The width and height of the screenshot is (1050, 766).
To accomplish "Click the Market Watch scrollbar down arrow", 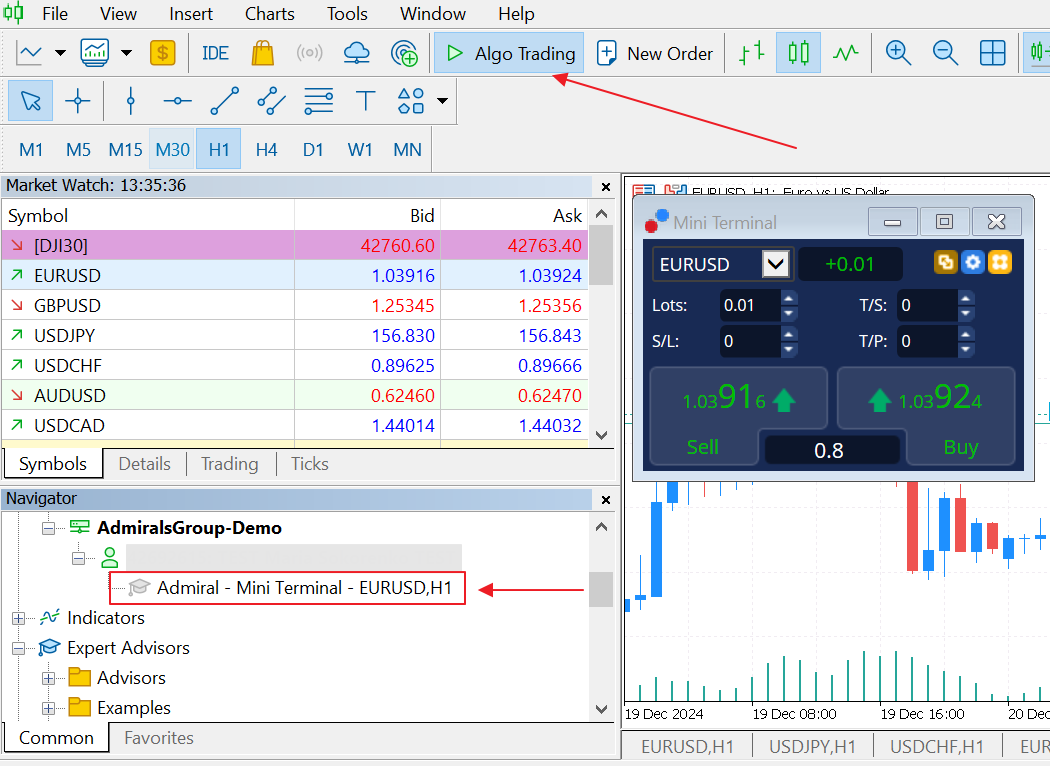I will coord(601,435).
